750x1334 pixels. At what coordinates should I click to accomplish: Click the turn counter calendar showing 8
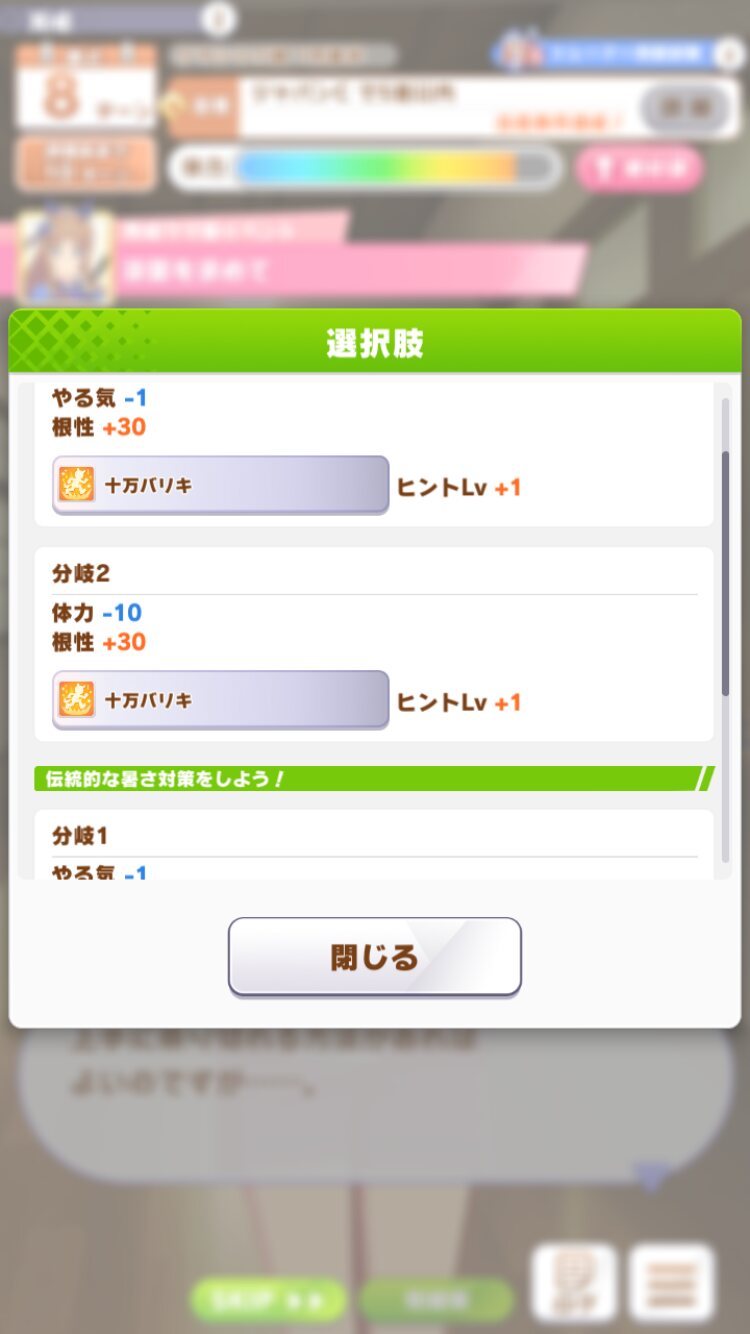(x=86, y=87)
